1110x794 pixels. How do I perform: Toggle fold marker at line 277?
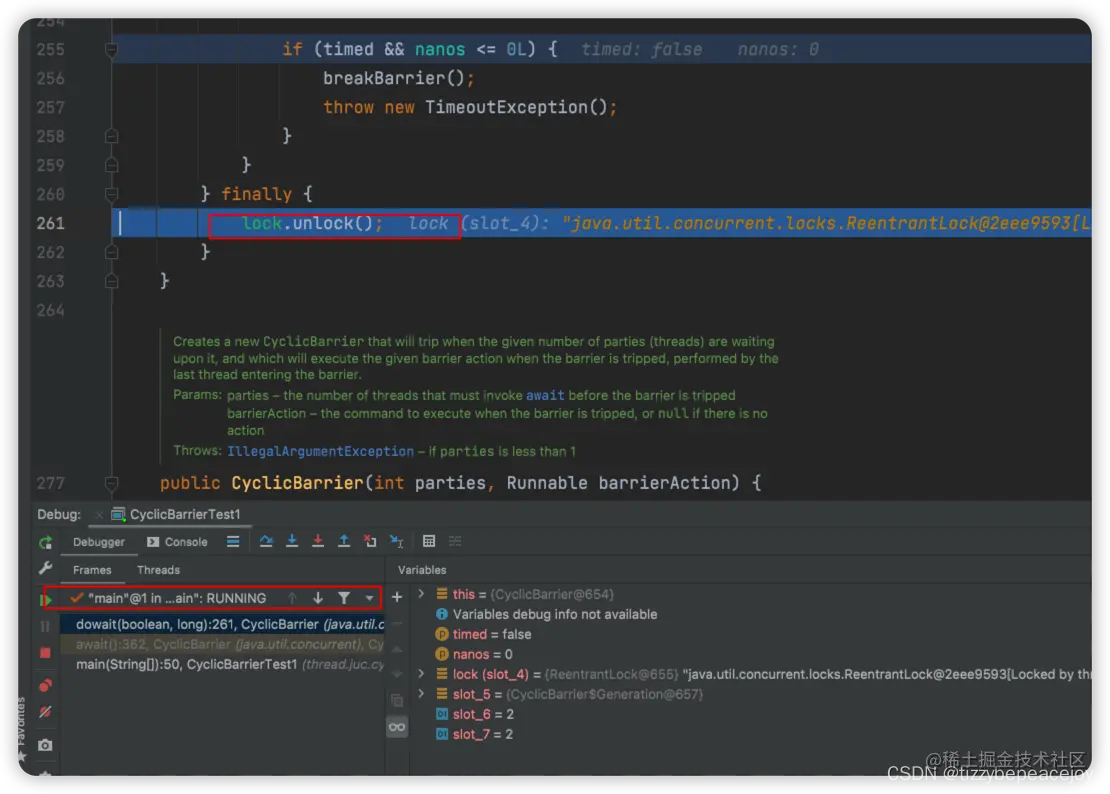111,483
